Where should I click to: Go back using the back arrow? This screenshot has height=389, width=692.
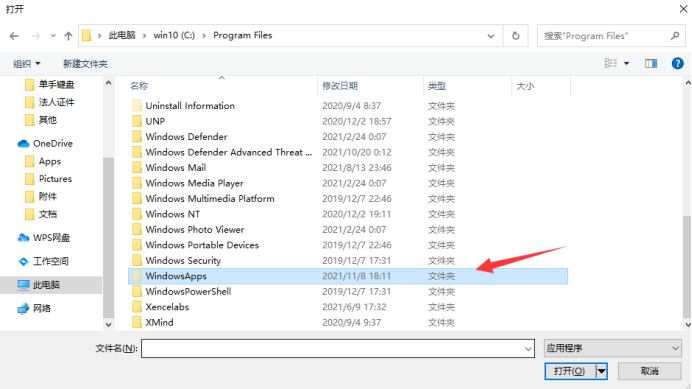(x=14, y=36)
